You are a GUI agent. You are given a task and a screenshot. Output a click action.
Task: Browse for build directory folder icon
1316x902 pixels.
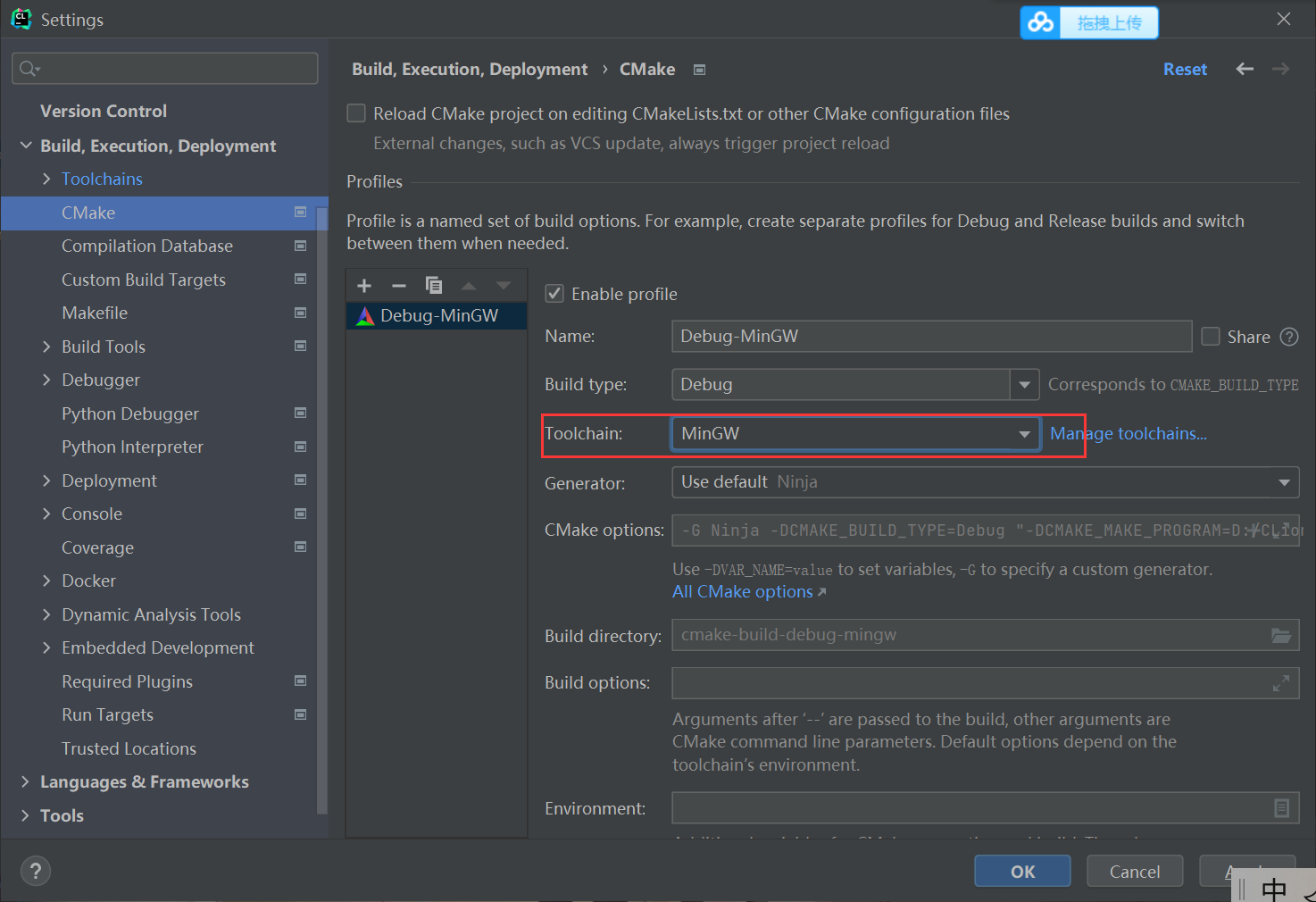(1281, 635)
